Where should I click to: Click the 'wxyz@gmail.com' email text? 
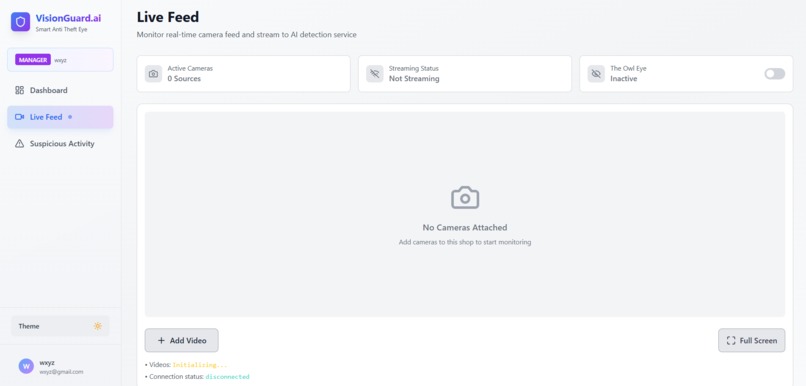tap(61, 372)
